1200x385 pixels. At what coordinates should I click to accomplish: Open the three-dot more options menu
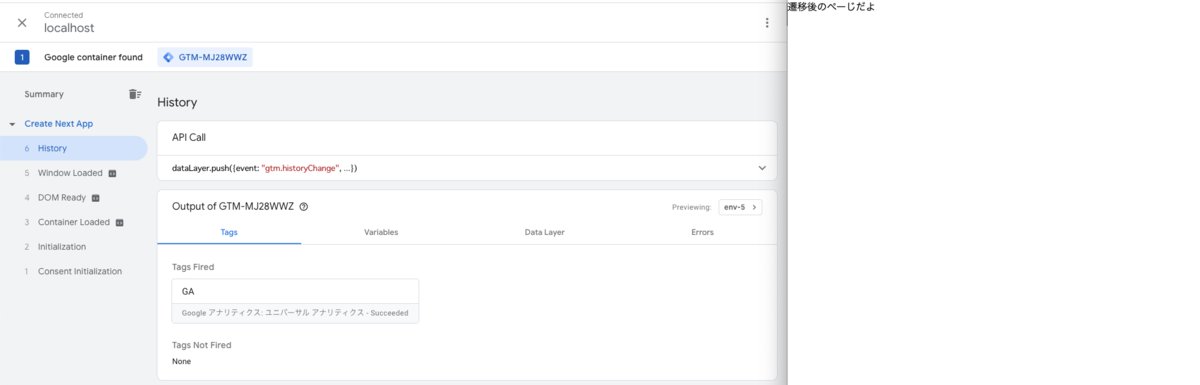(767, 22)
